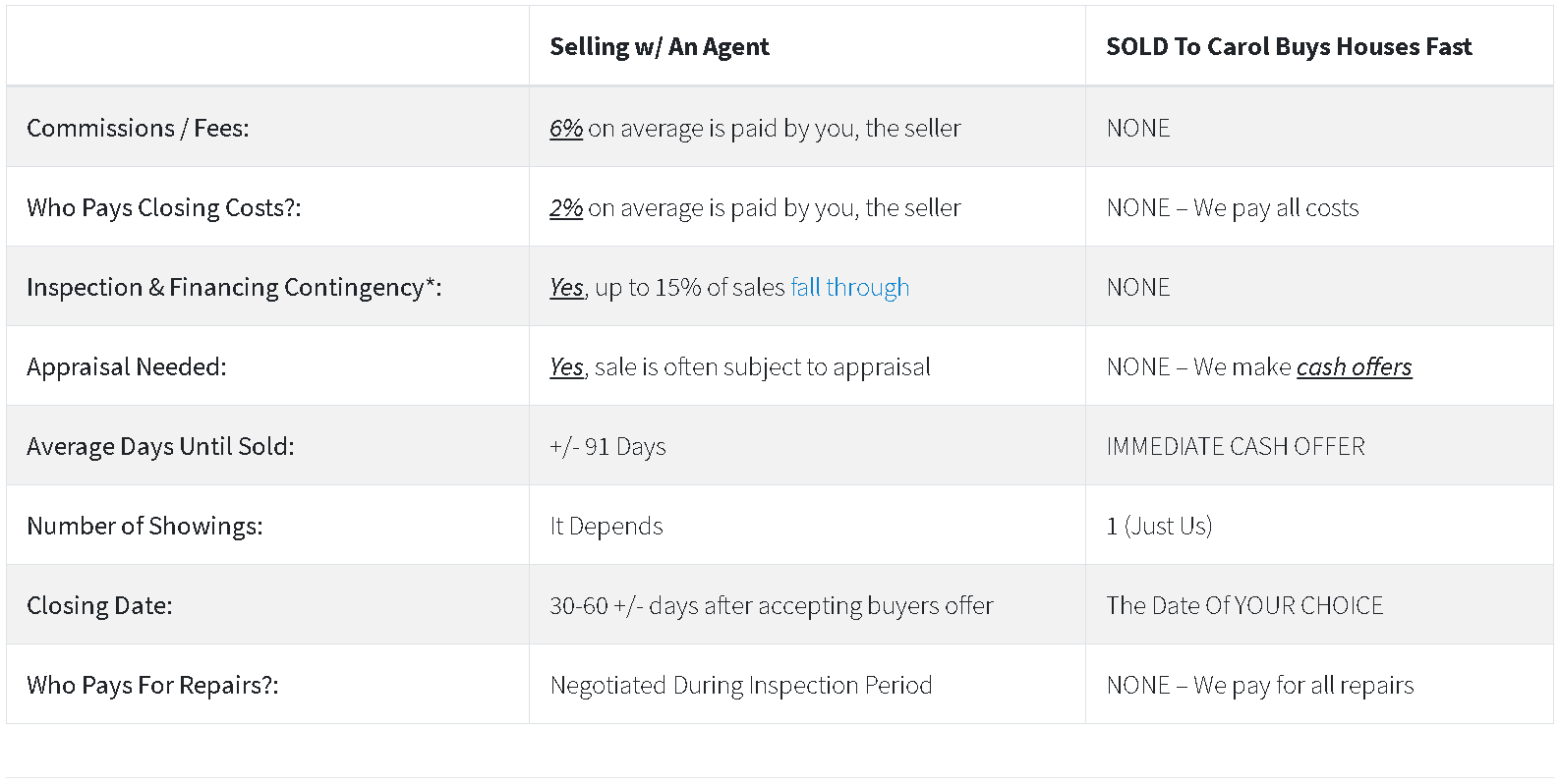Click the "Appraisal Needed:" row label
This screenshot has height=784, width=1560.
(x=126, y=366)
